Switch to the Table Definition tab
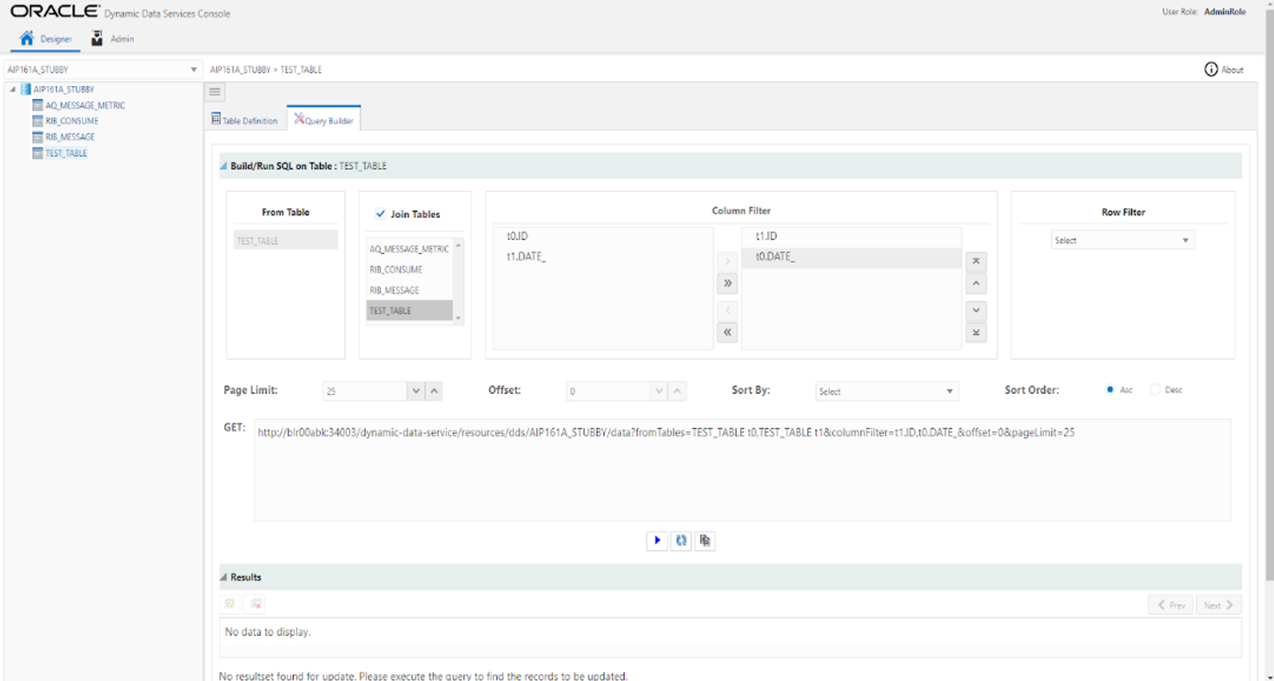 point(244,118)
